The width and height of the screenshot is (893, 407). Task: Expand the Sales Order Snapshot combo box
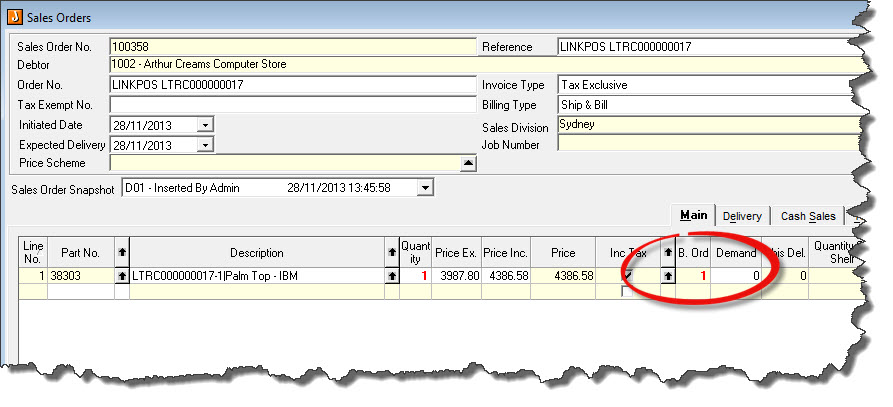click(x=425, y=187)
